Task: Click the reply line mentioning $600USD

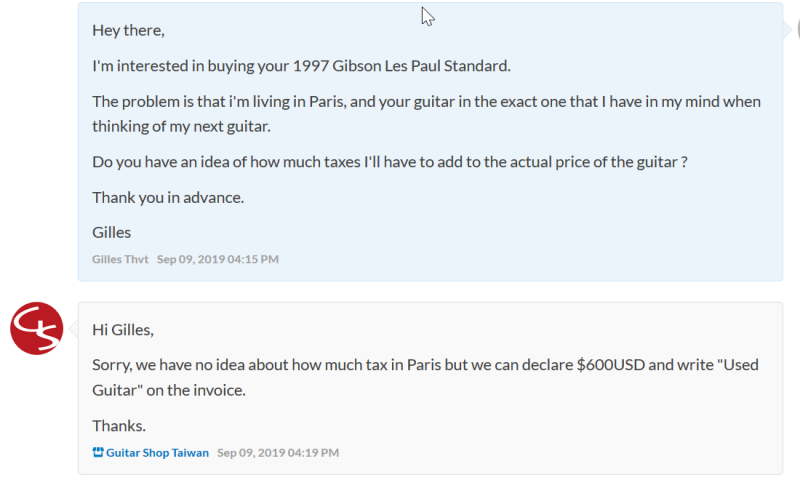Action: [425, 365]
